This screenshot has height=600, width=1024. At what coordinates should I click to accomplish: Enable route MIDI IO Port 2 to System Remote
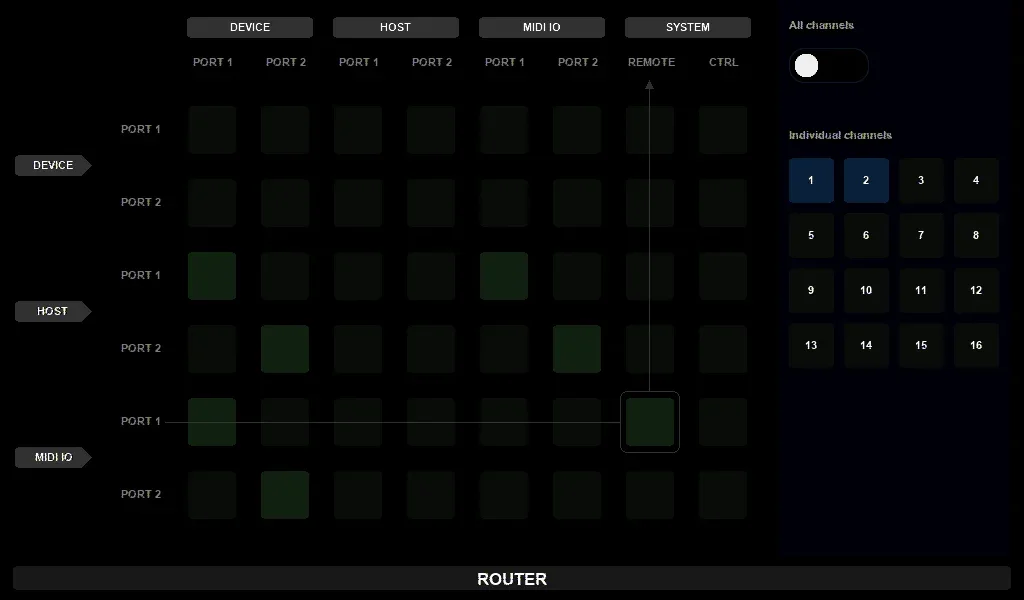pyautogui.click(x=650, y=495)
